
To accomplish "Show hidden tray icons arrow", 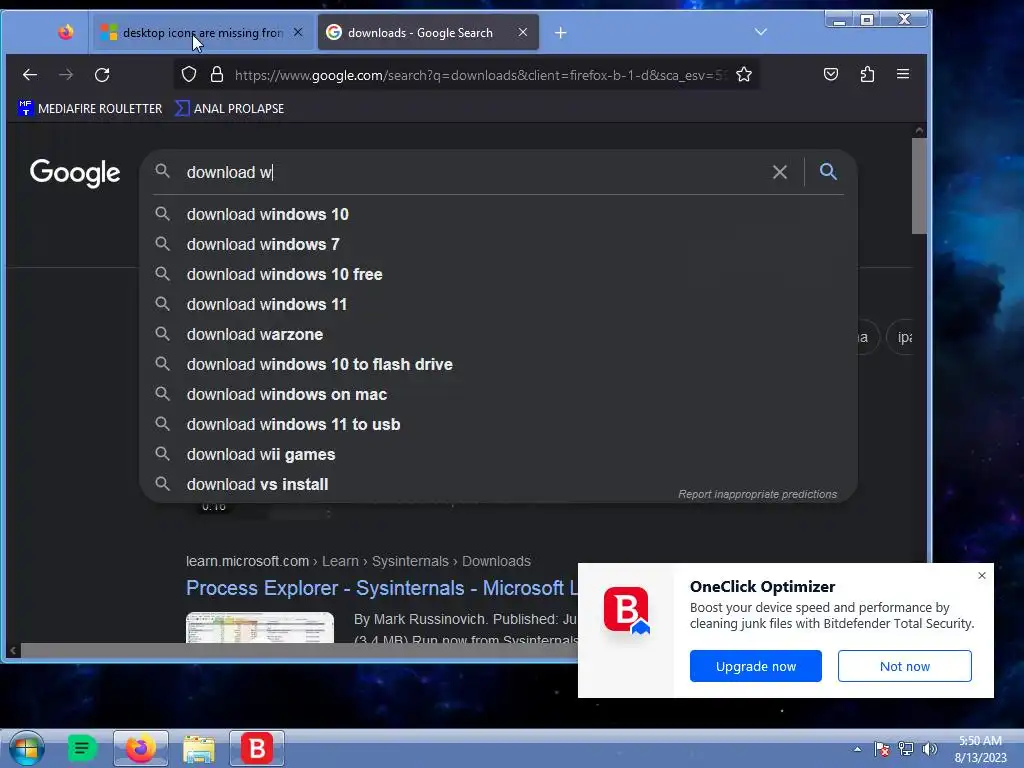I will (857, 749).
